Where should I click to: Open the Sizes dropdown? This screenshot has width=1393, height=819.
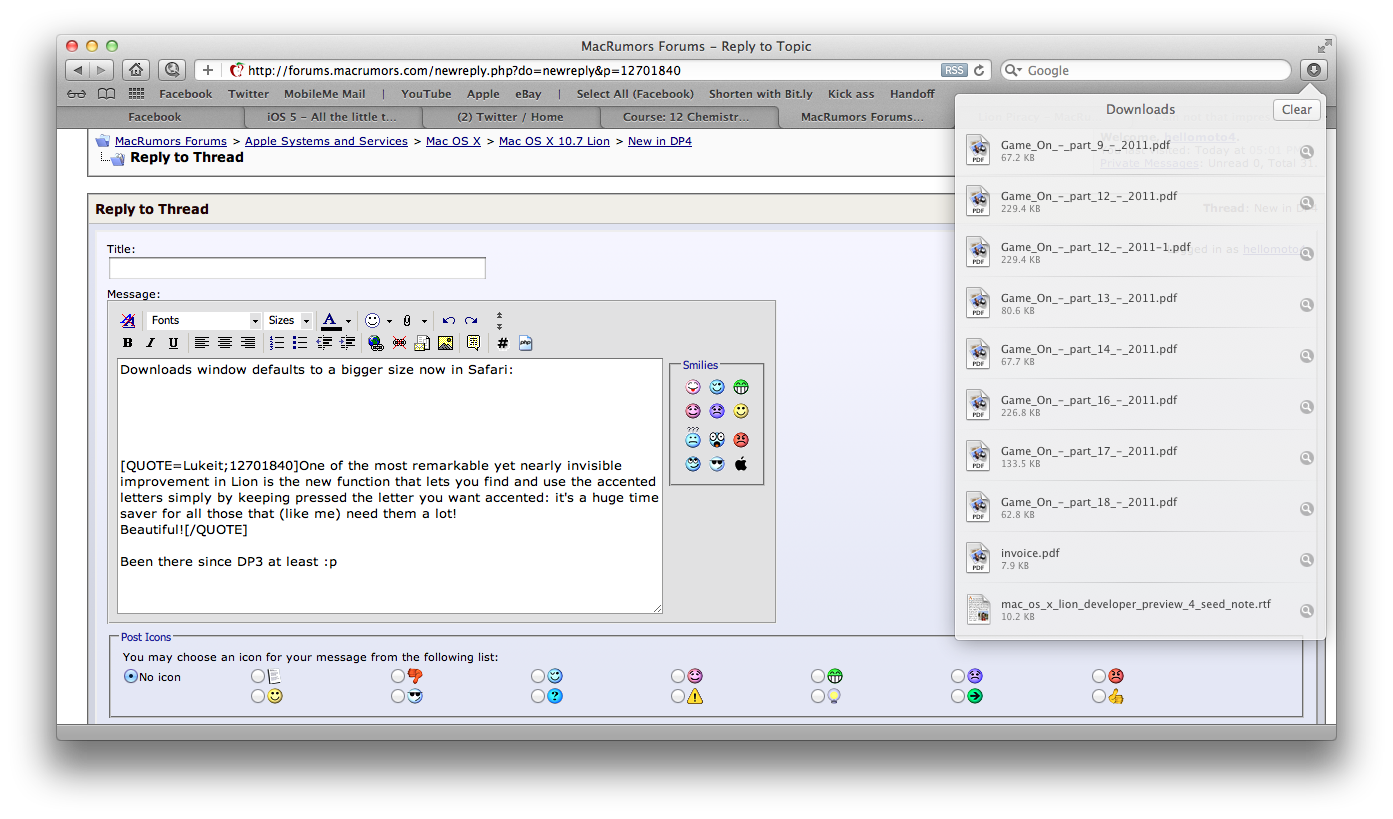[x=290, y=321]
